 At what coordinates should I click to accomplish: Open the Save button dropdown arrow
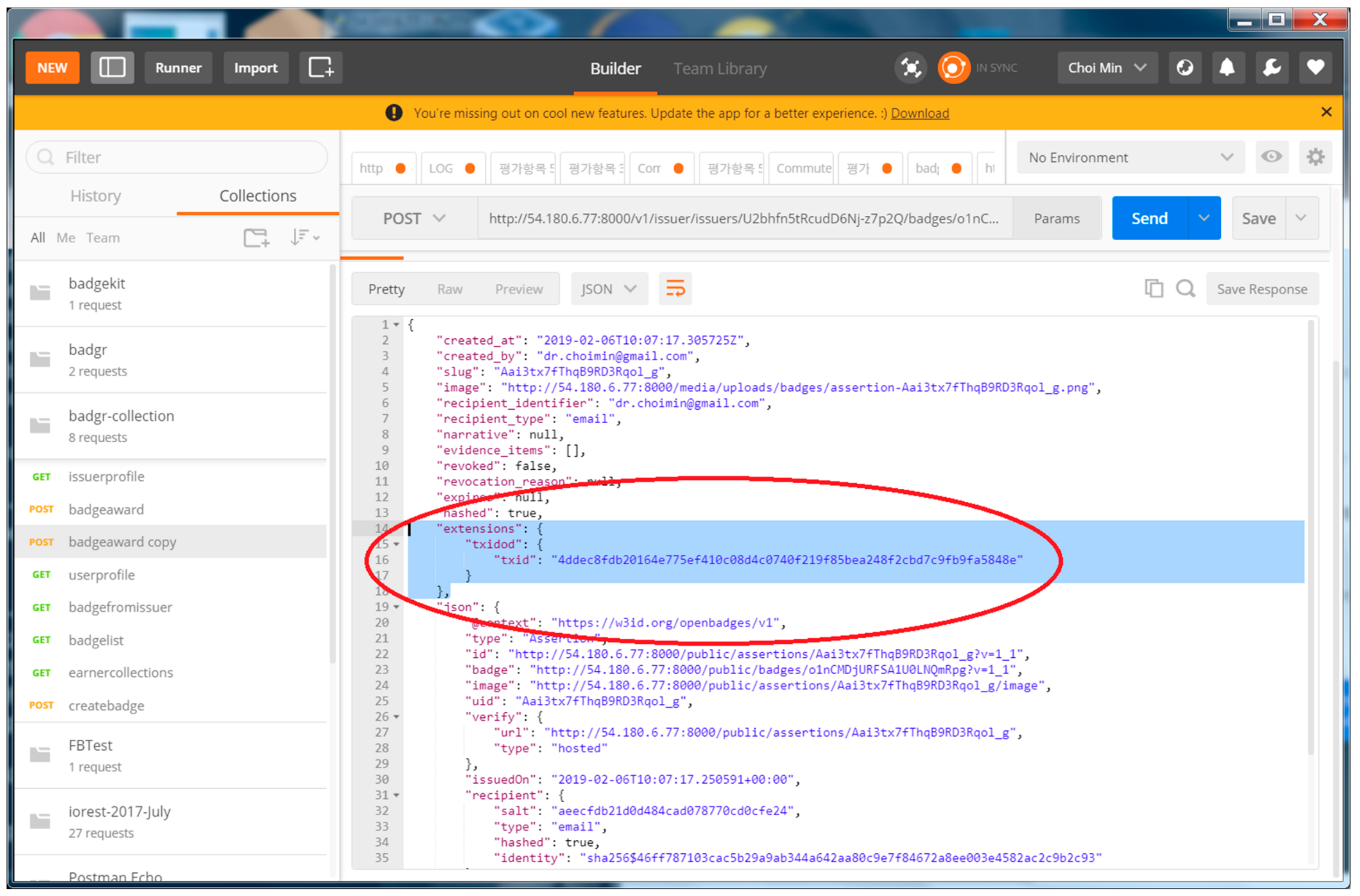tap(1301, 218)
